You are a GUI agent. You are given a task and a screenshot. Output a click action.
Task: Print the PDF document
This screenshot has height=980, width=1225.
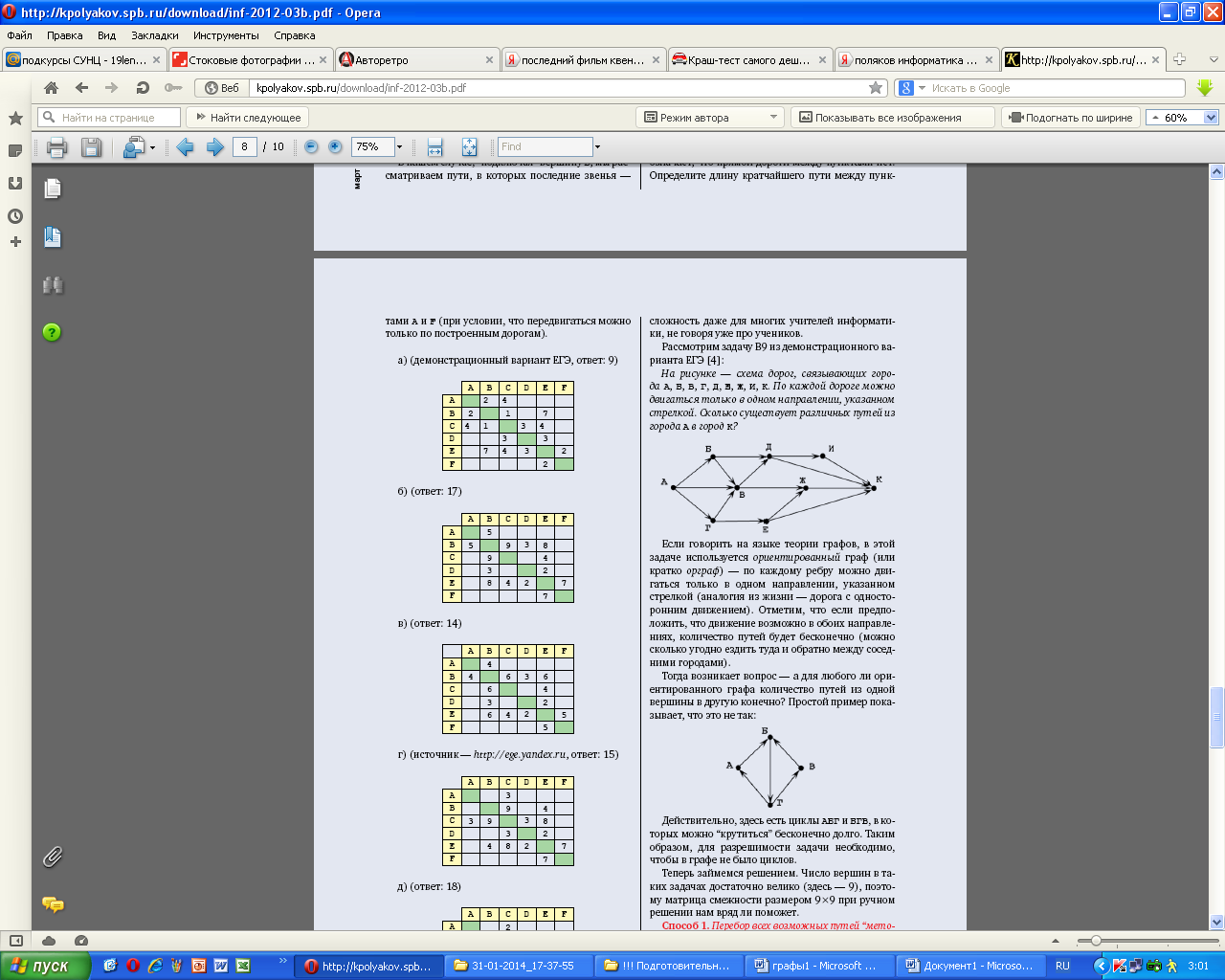tap(56, 146)
